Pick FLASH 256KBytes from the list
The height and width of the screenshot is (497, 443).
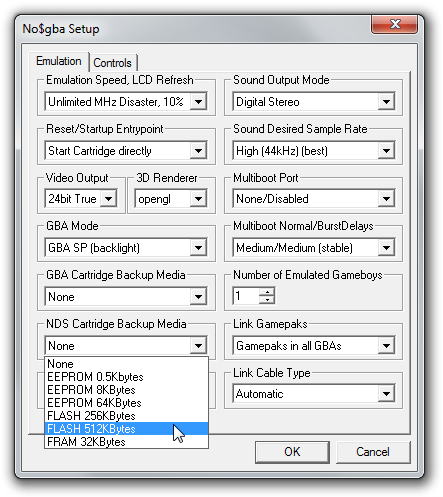point(126,416)
